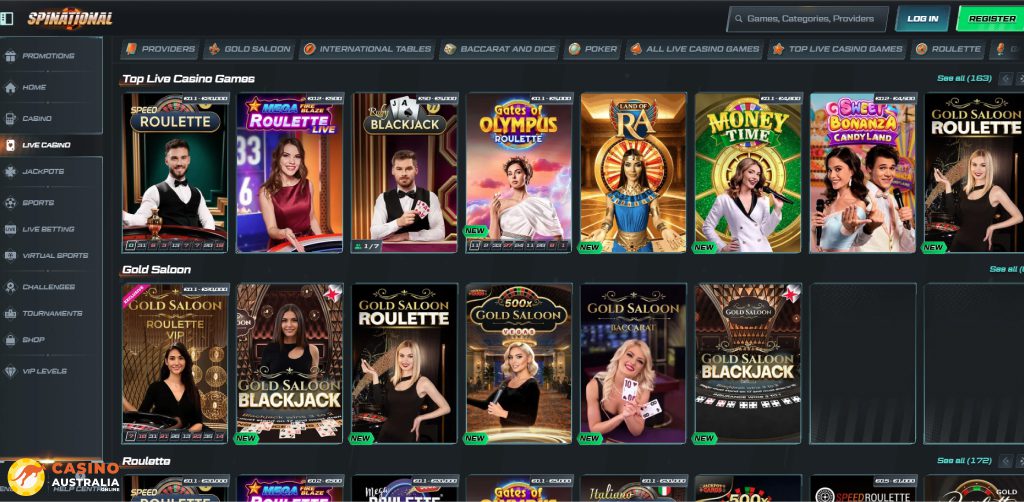Select the Baccarat and Dice tab

pos(500,49)
